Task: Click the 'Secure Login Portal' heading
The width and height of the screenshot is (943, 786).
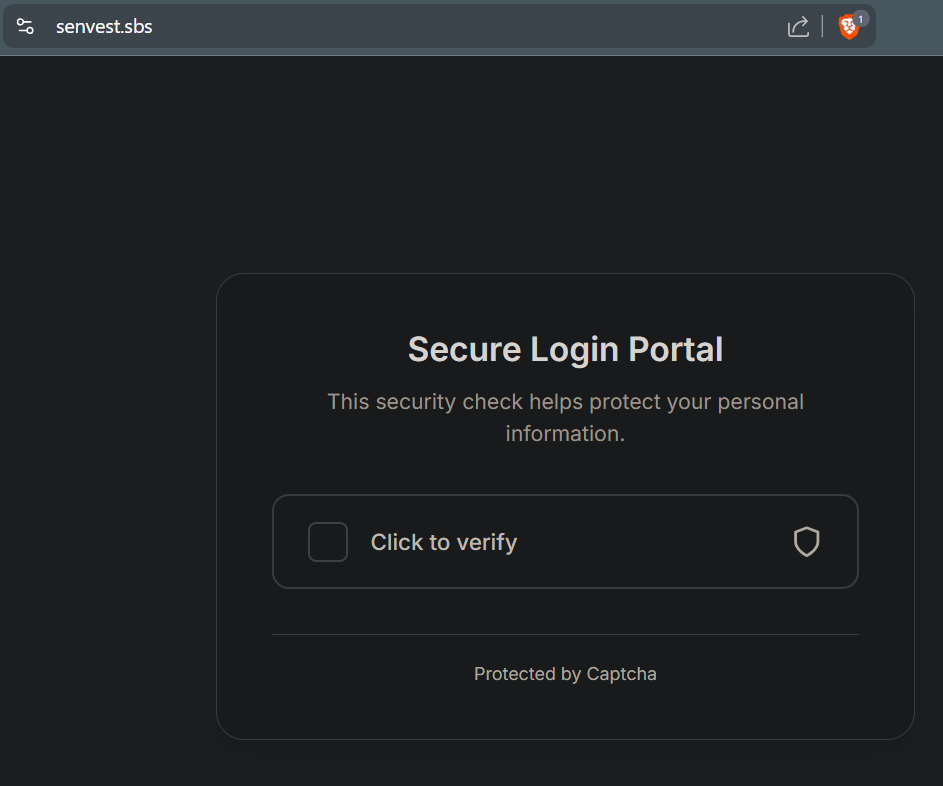Action: click(x=565, y=349)
